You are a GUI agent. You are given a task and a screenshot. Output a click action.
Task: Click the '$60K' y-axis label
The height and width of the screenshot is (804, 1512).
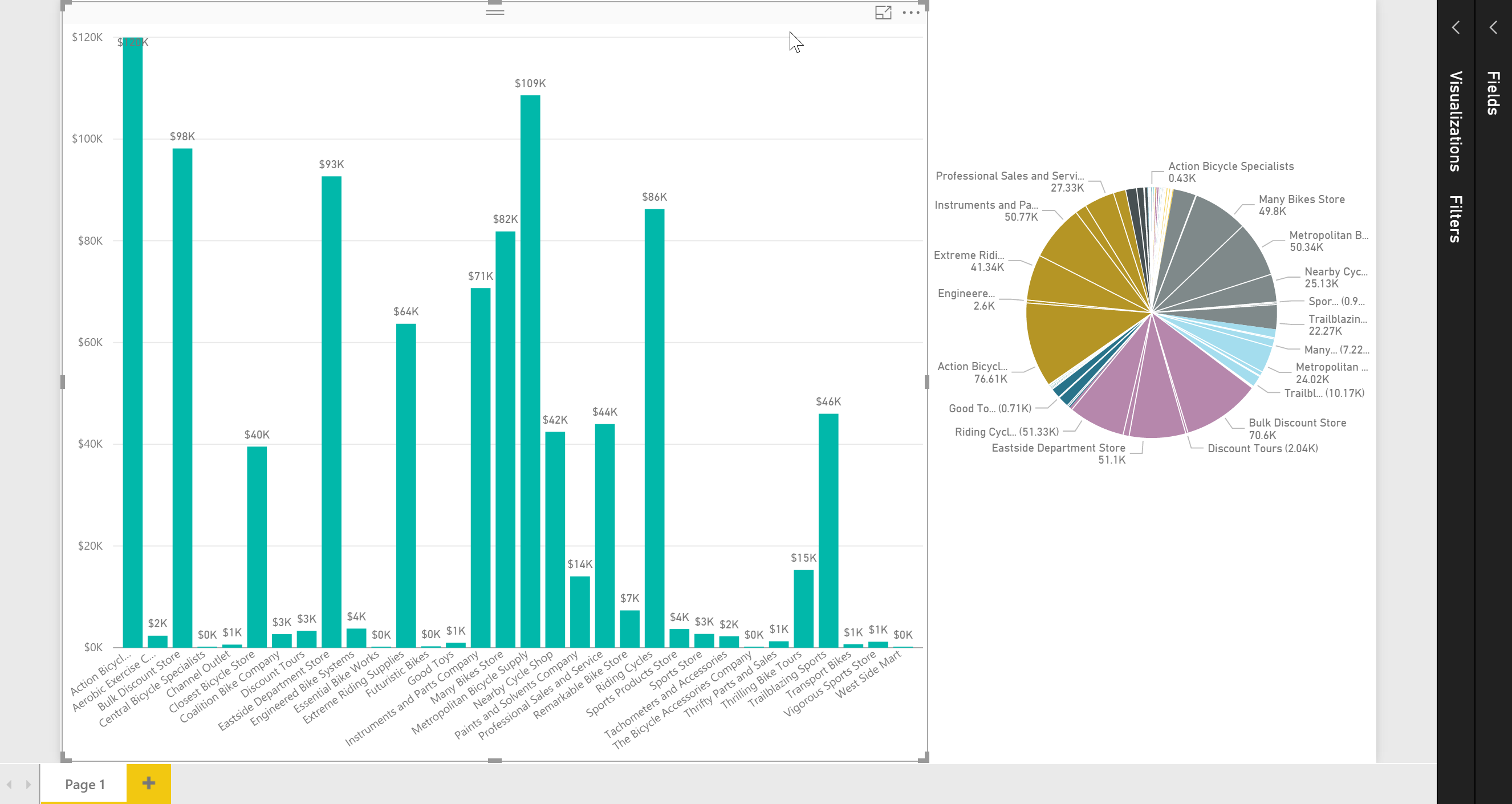point(91,342)
